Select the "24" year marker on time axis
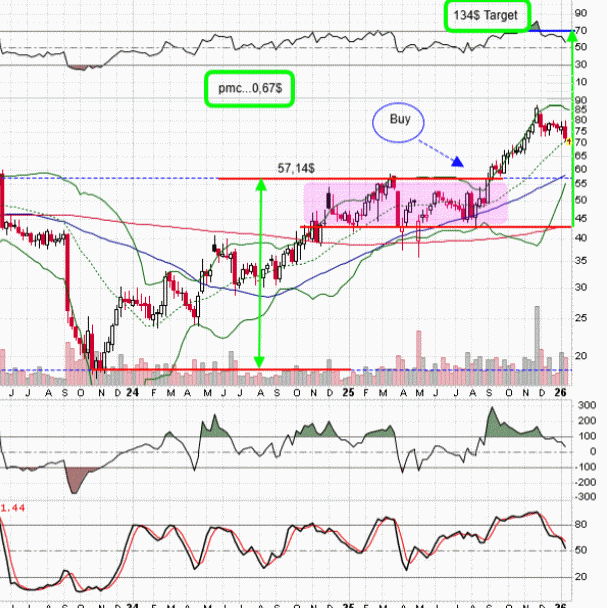This screenshot has height=608, width=607. pos(132,394)
